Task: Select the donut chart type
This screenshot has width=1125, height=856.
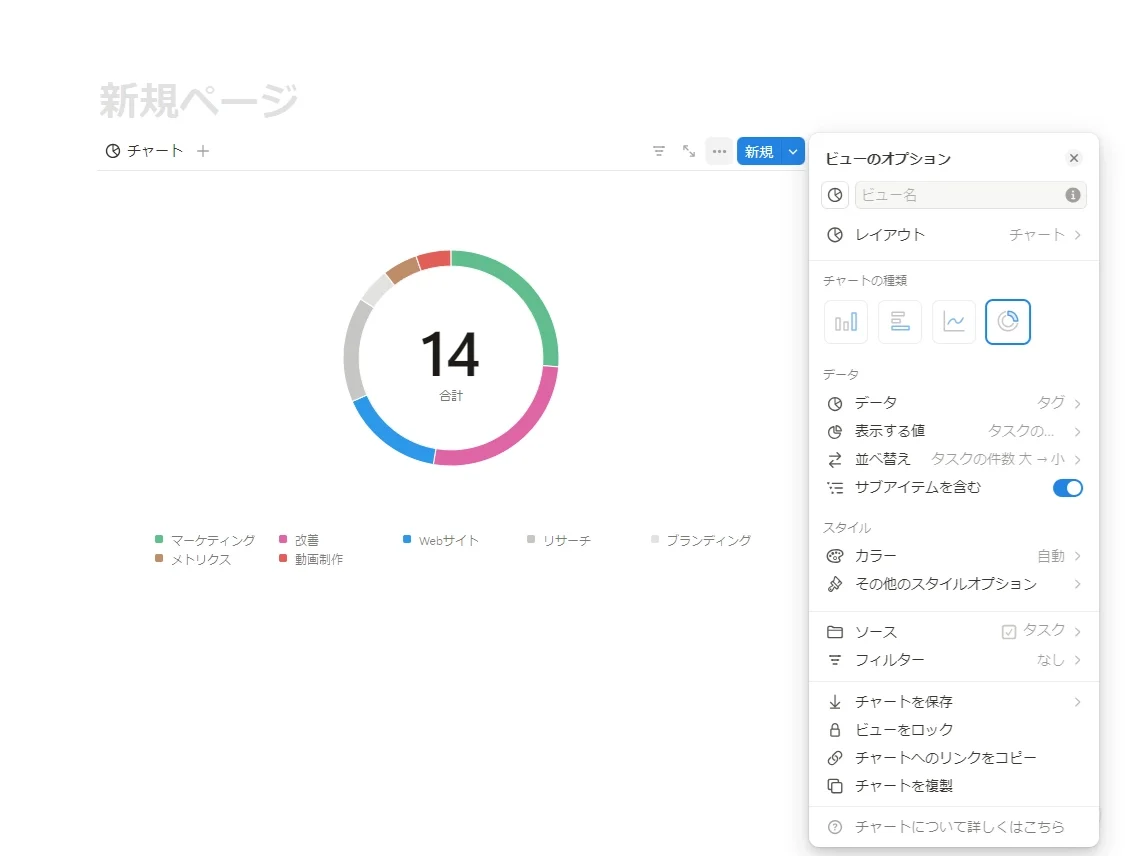Action: pos(1007,322)
